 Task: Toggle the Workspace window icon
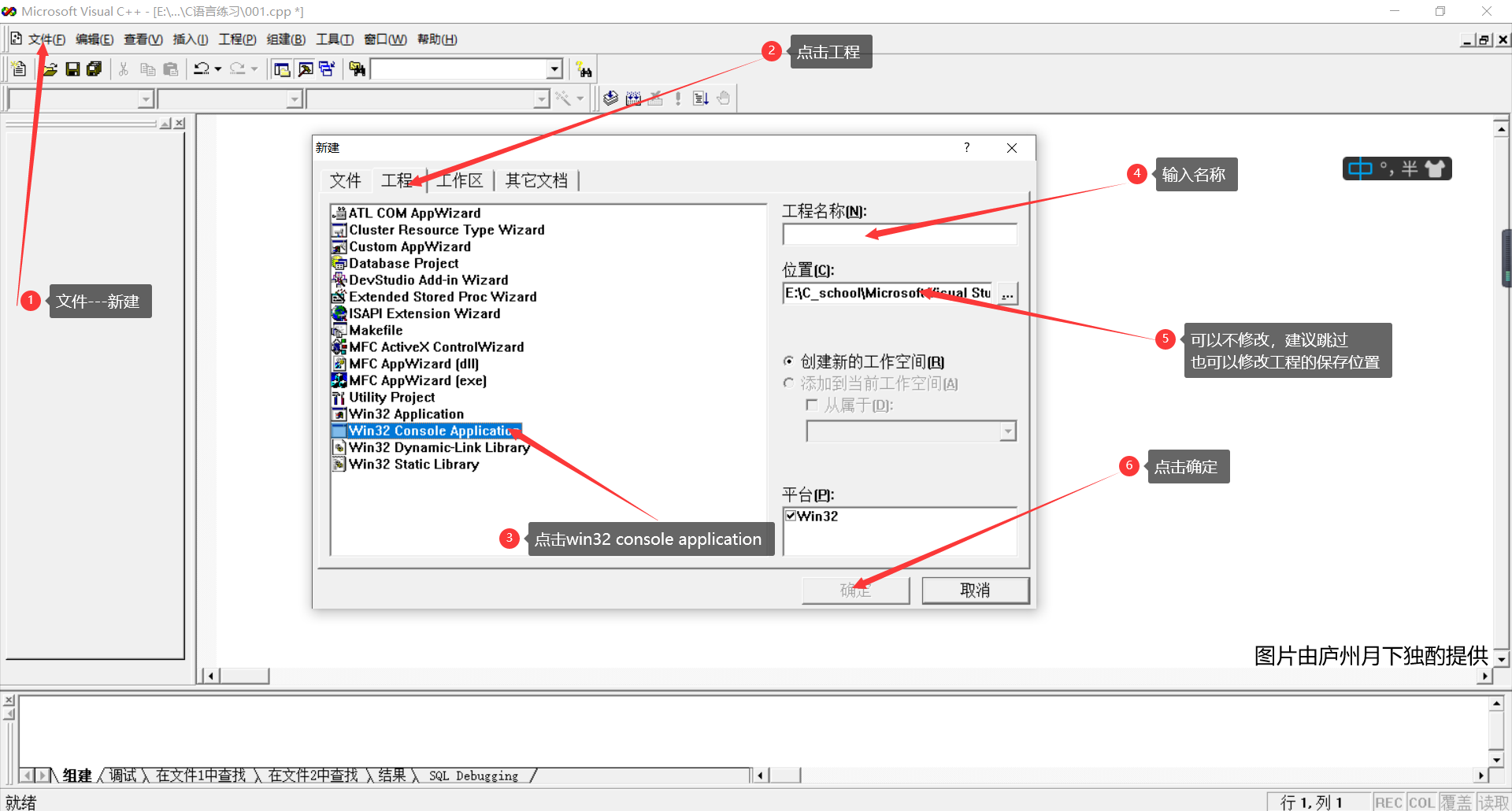point(282,69)
